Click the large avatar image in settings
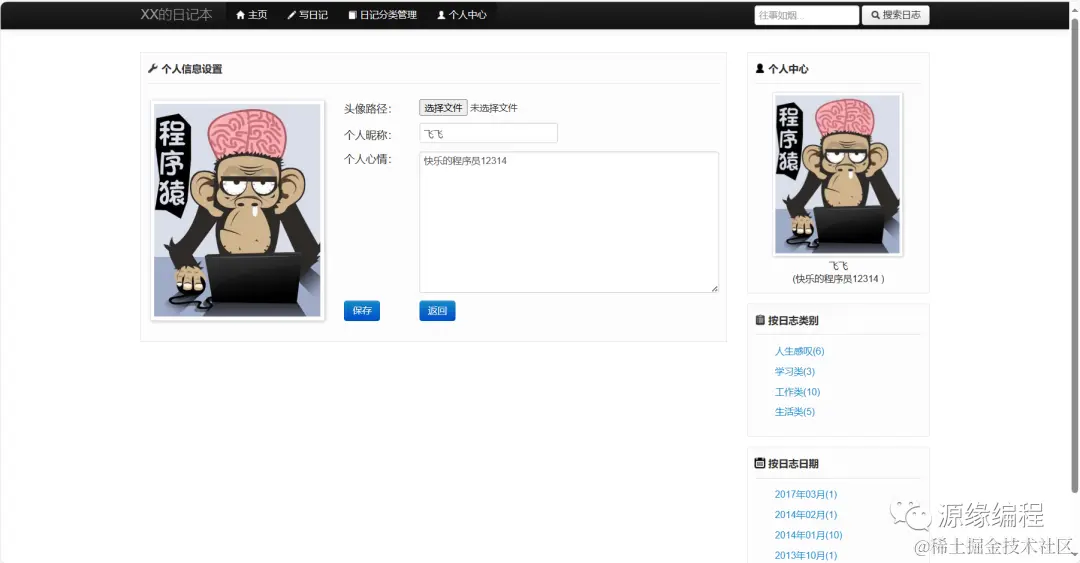Screen dimensions: 1080x563 [x=238, y=210]
